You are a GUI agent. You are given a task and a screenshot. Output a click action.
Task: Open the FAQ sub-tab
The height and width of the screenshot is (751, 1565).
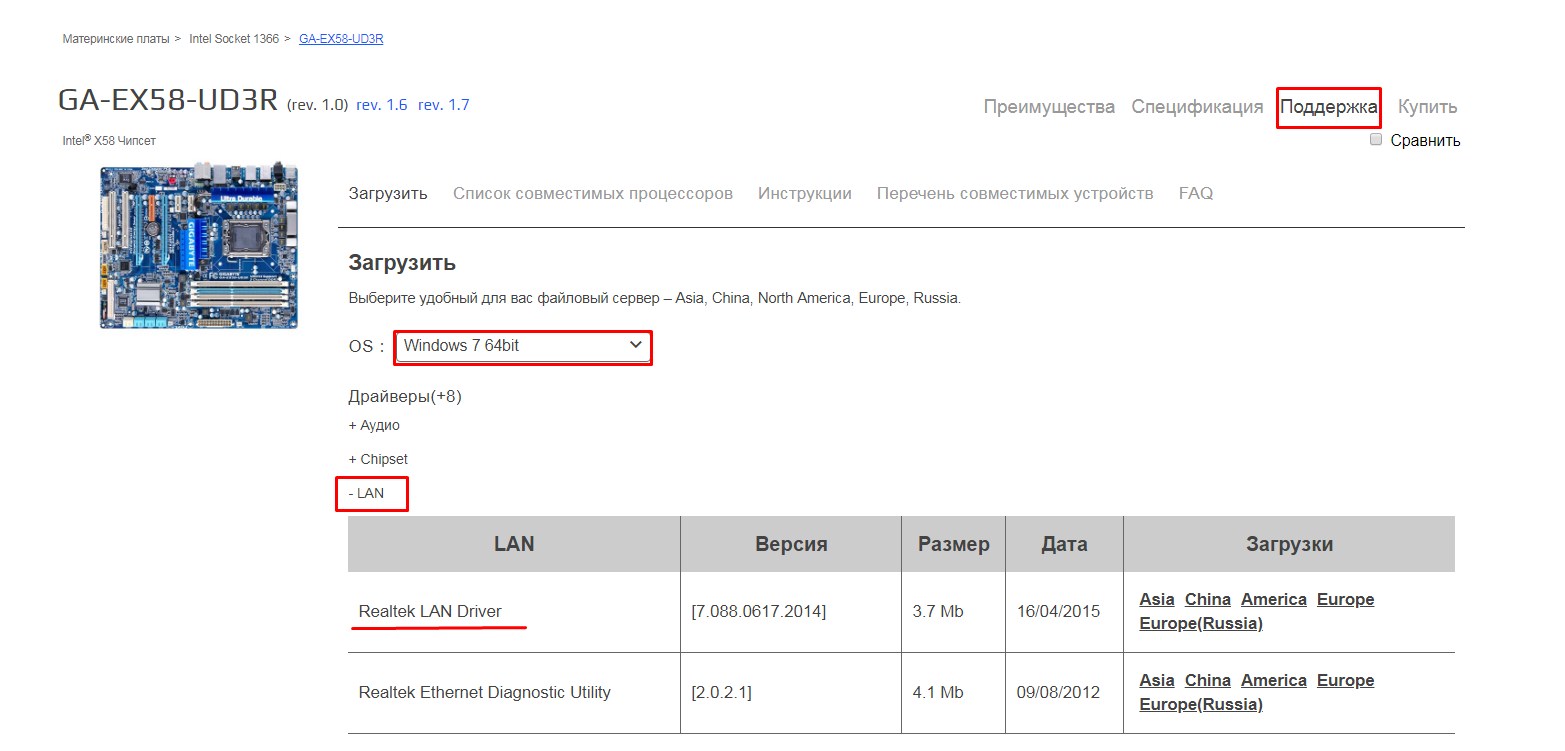(x=1196, y=193)
